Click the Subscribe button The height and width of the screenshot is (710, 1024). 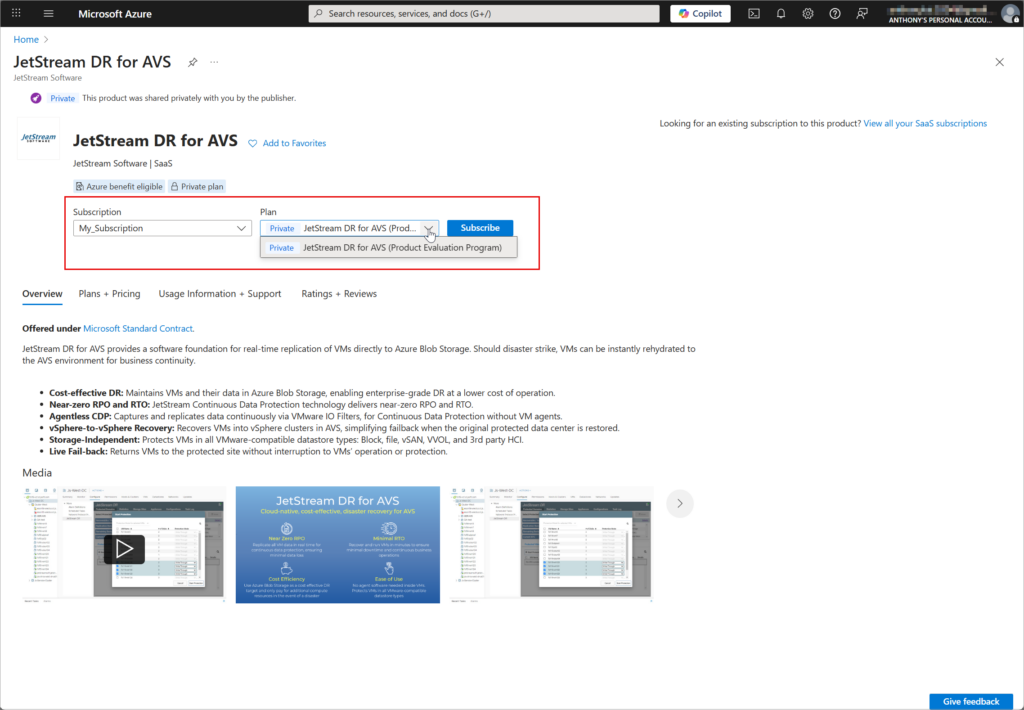pyautogui.click(x=480, y=228)
